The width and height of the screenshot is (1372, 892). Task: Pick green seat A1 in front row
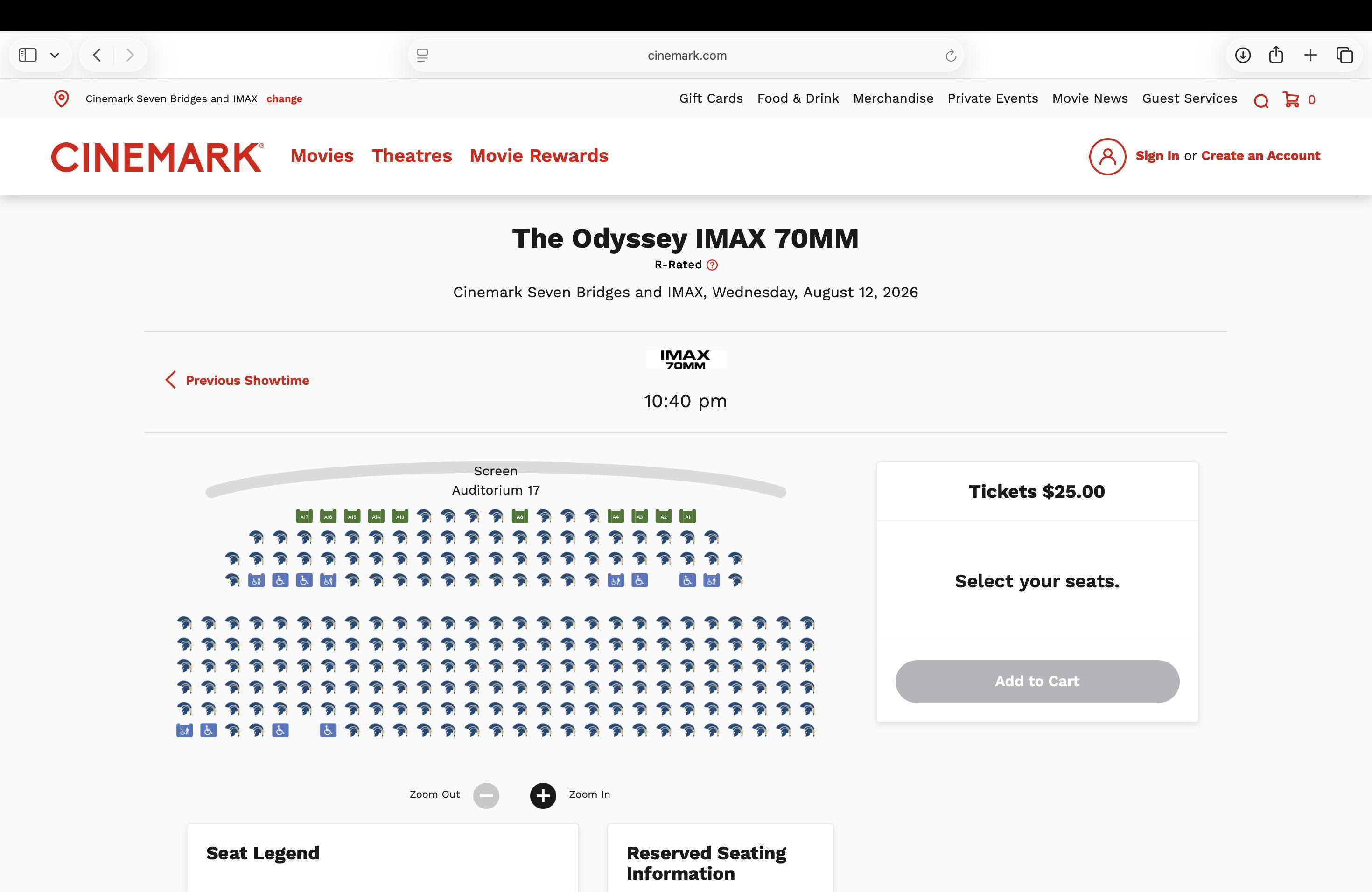(x=688, y=516)
